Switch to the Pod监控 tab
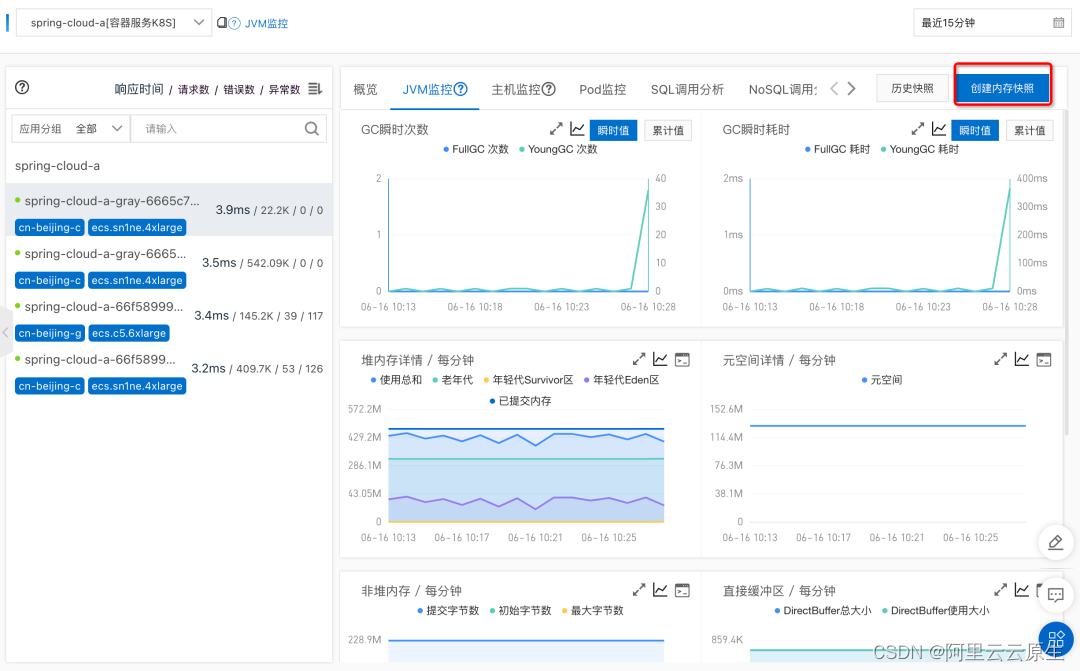 [602, 89]
